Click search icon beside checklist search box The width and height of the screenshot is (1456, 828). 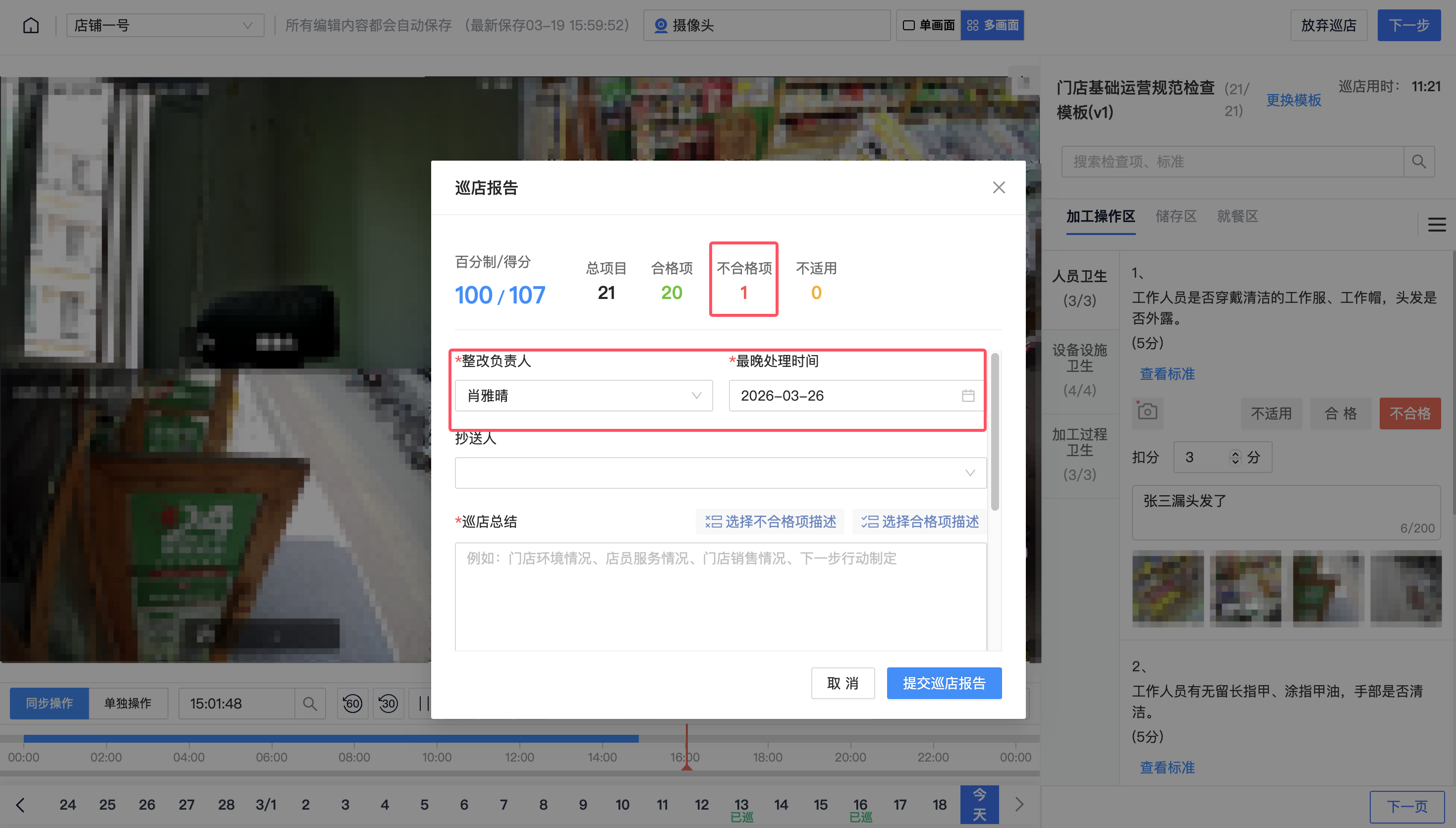click(1418, 162)
